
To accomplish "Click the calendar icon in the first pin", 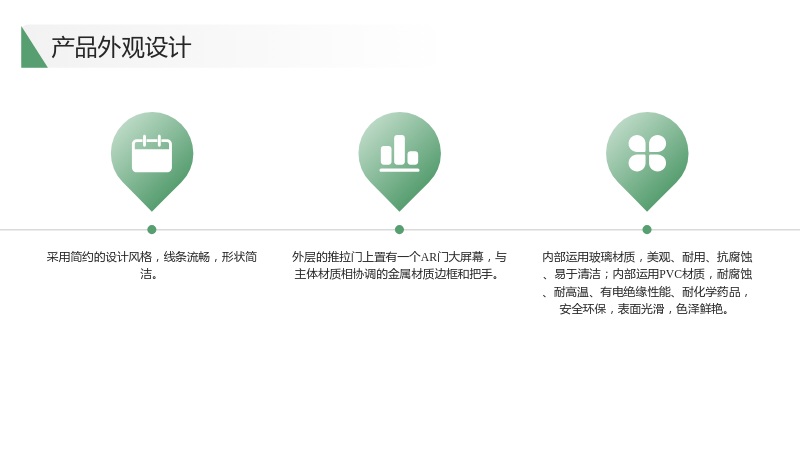I will coord(152,154).
